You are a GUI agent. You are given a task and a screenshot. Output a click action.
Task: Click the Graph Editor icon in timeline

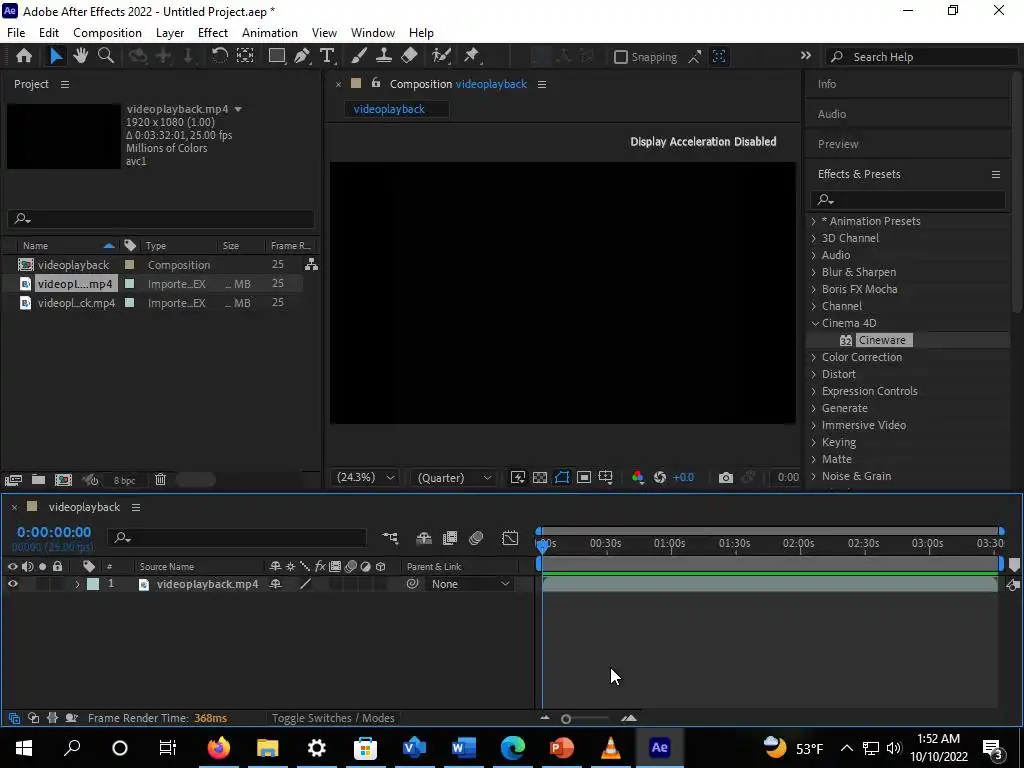(x=510, y=537)
